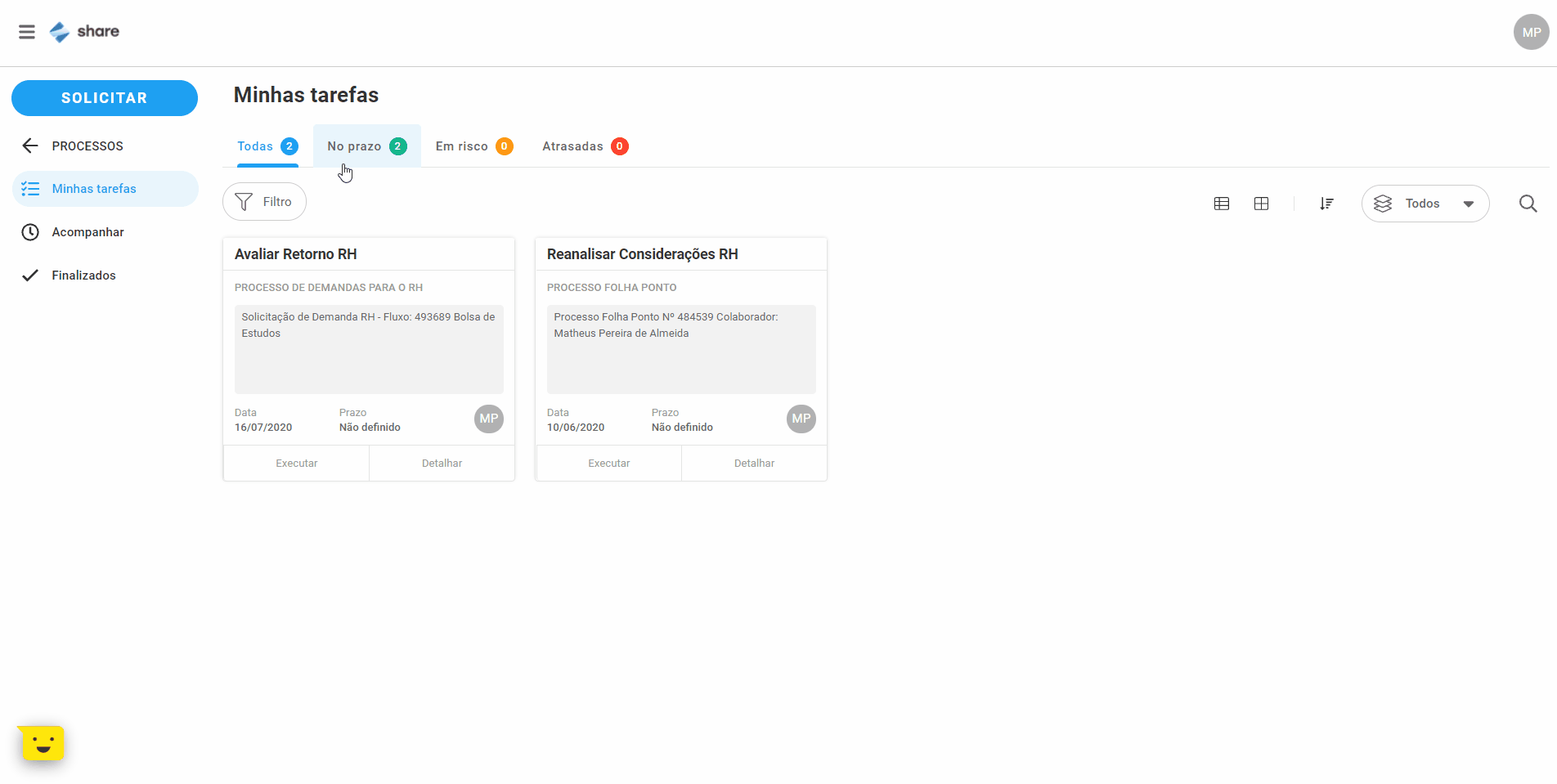Click the SOLICITAR button
Screen dimensions: 1557x784
[105, 98]
